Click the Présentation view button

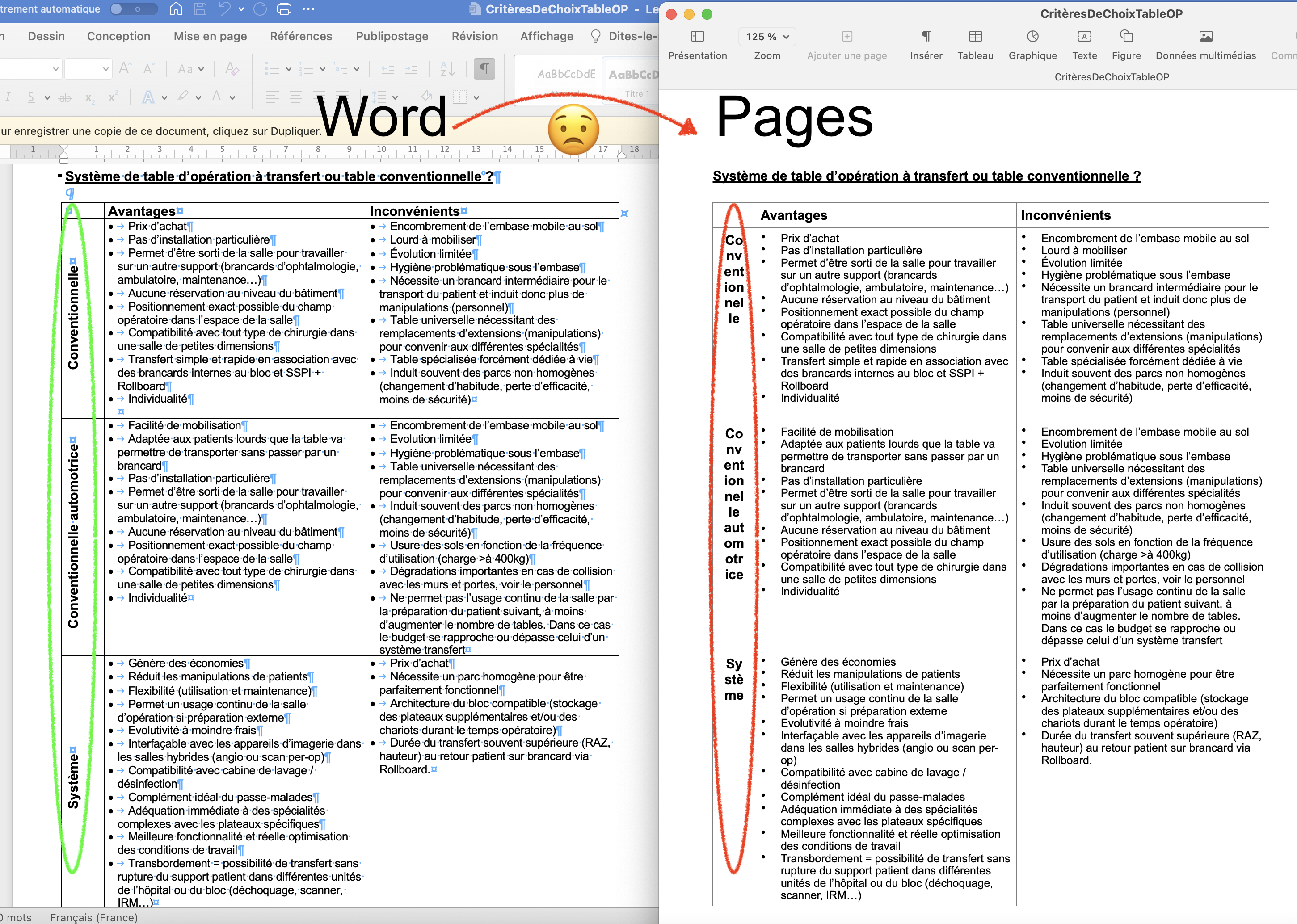tap(697, 37)
